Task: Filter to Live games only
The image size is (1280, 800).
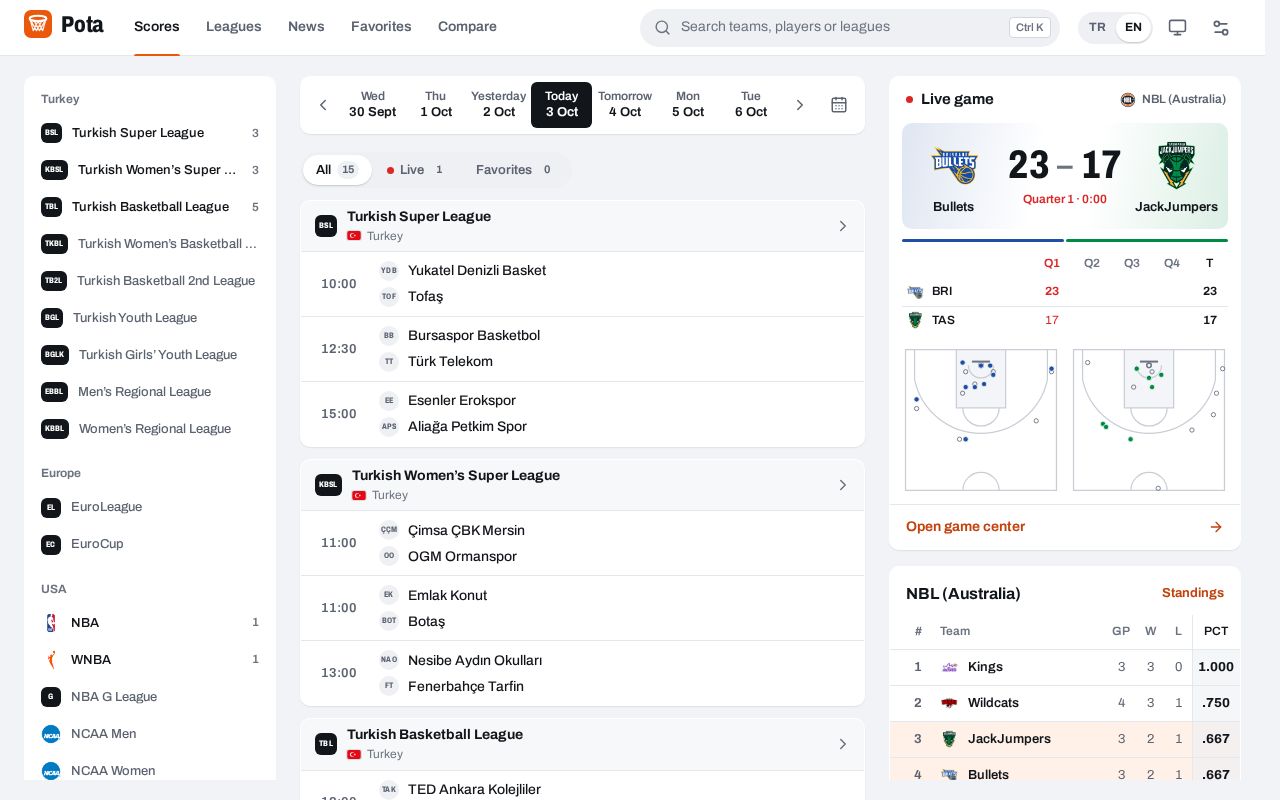Action: pyautogui.click(x=415, y=170)
